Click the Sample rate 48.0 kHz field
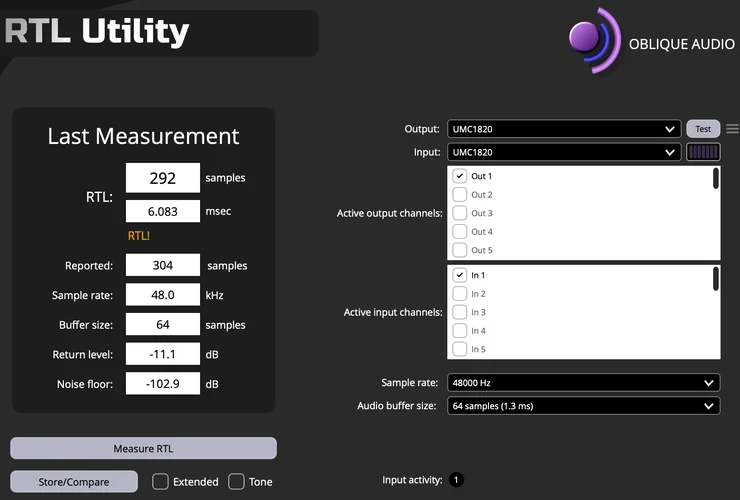740x500 pixels. (163, 295)
